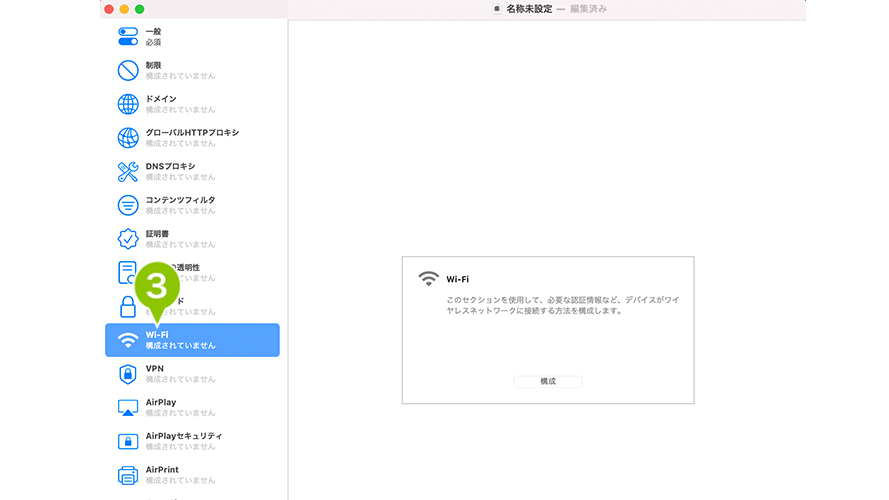This screenshot has height=500, width=889.
Task: Click the yellow minimize window button
Action: 124,9
